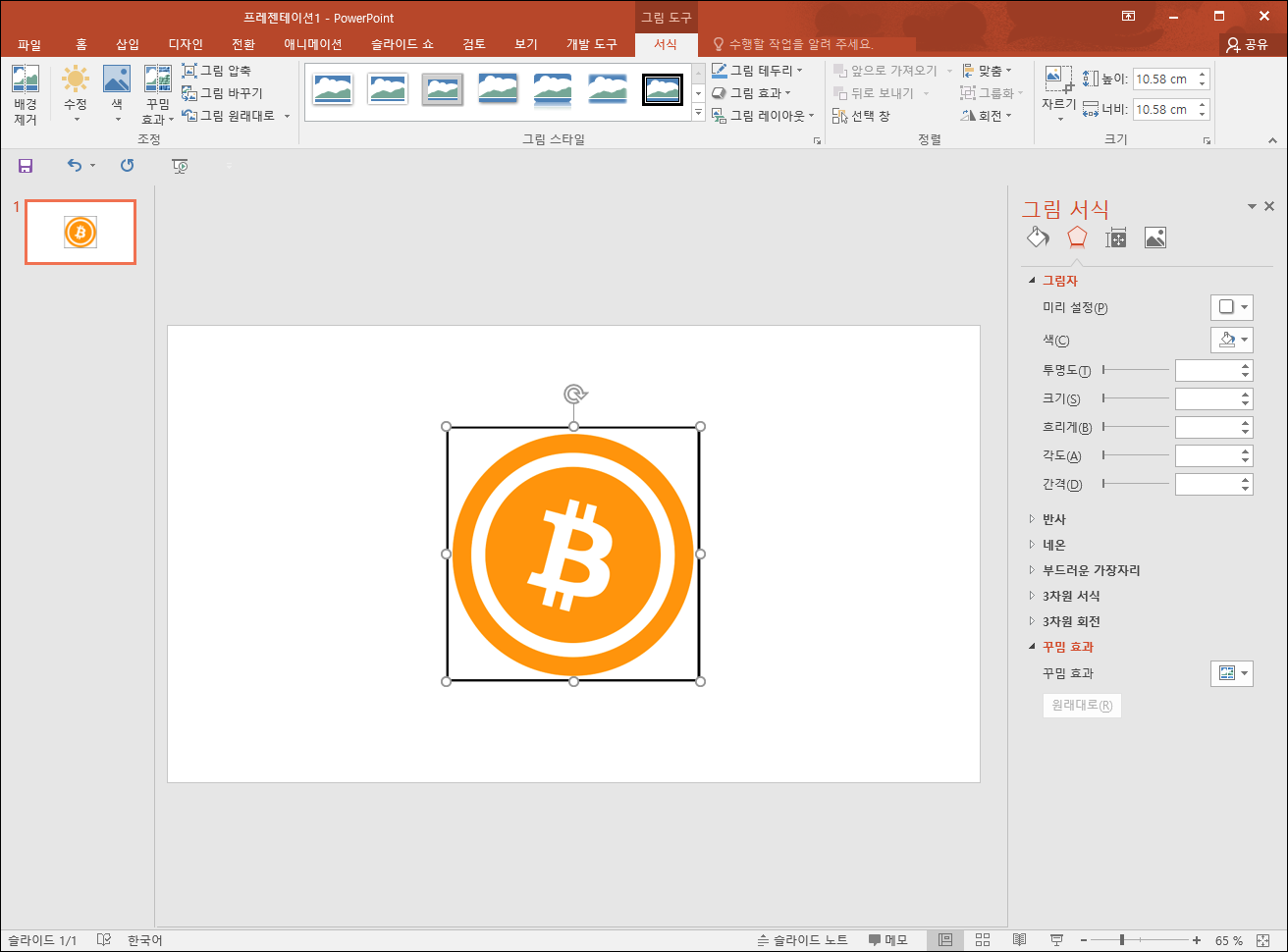Image resolution: width=1288 pixels, height=952 pixels.
Task: Open Picture tab icon in 그림 서식 pane
Action: [1155, 238]
